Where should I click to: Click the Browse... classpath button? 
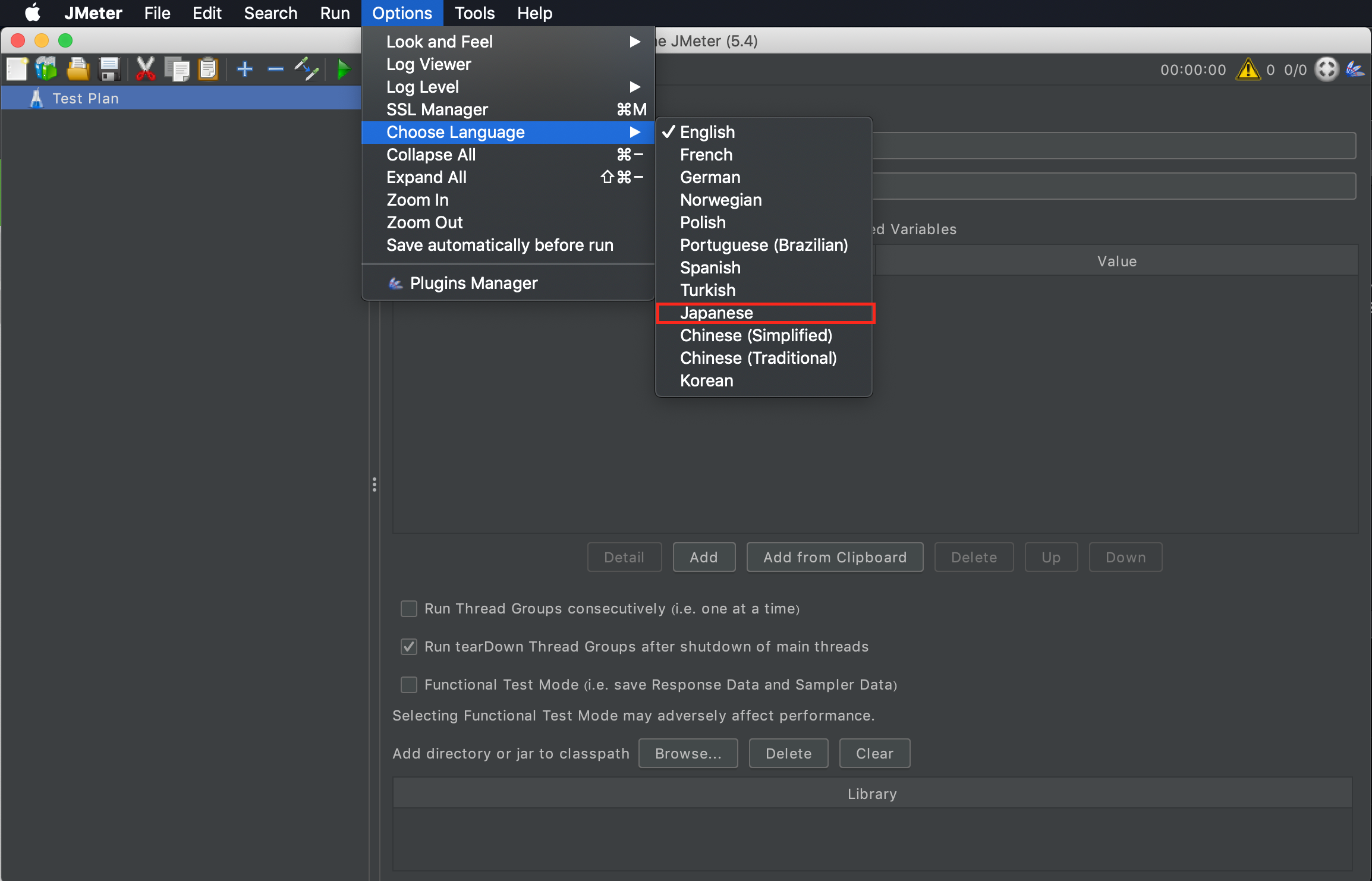(x=688, y=753)
